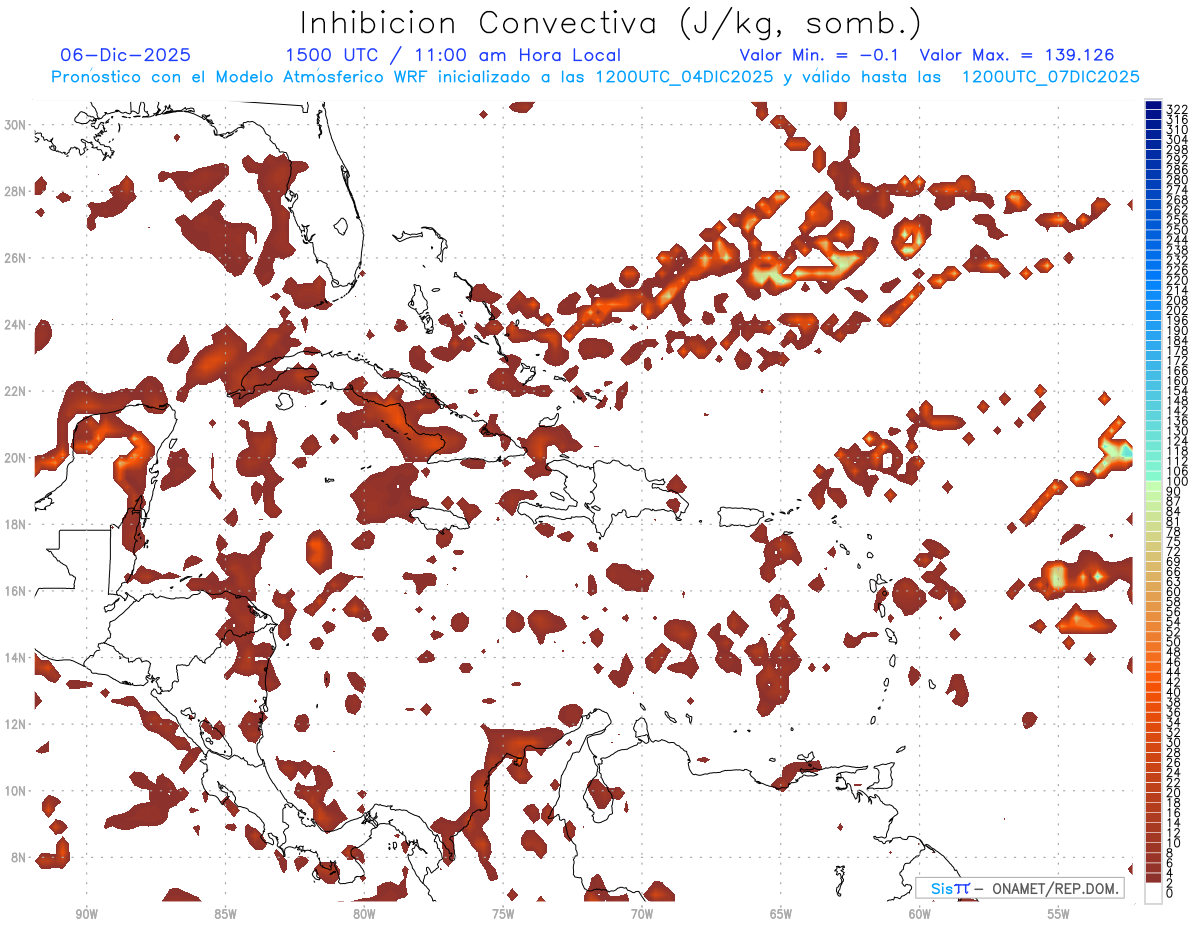The image size is (1200, 927).
Task: Click the '65W' longitude label
Action: pyautogui.click(x=781, y=914)
